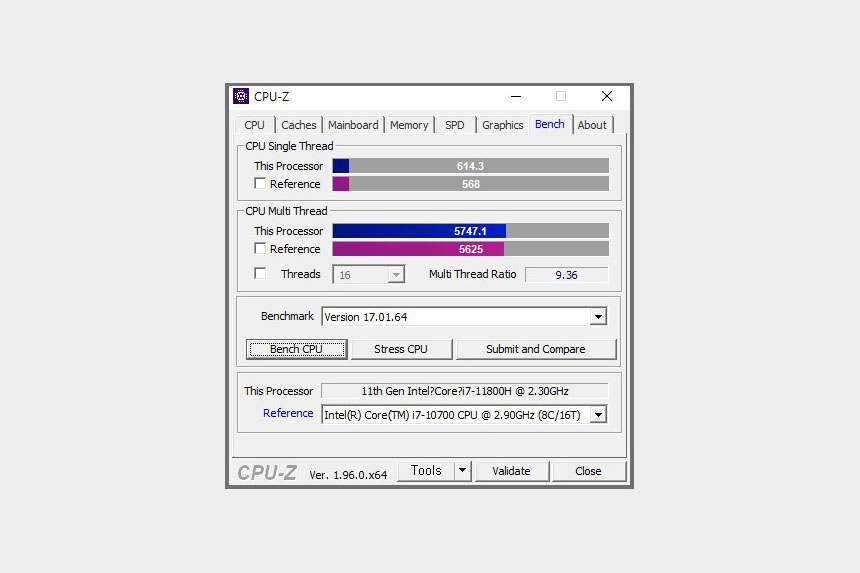Click the Tools button
This screenshot has height=573, width=860.
tap(426, 470)
